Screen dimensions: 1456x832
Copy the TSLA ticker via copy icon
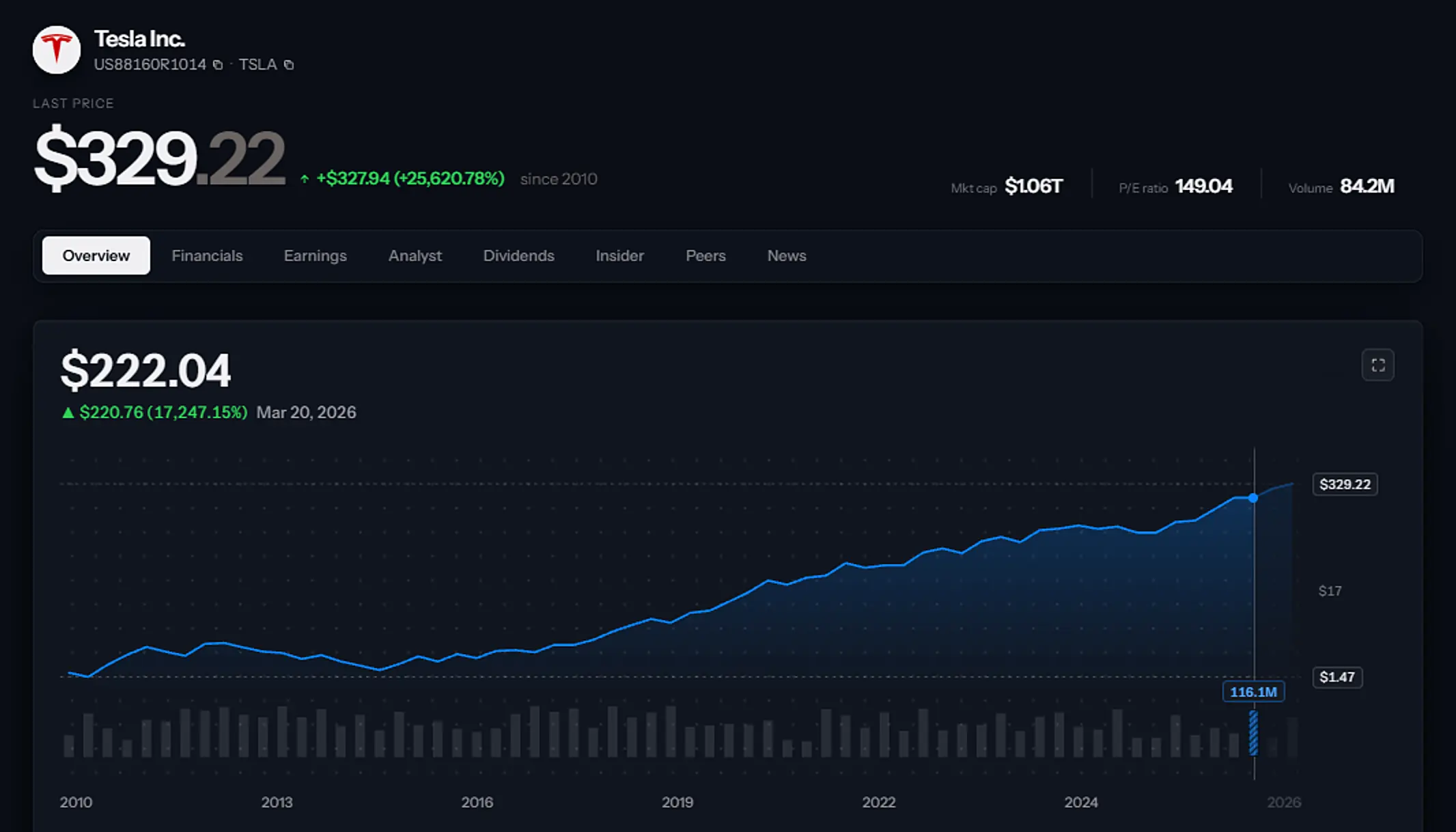289,65
